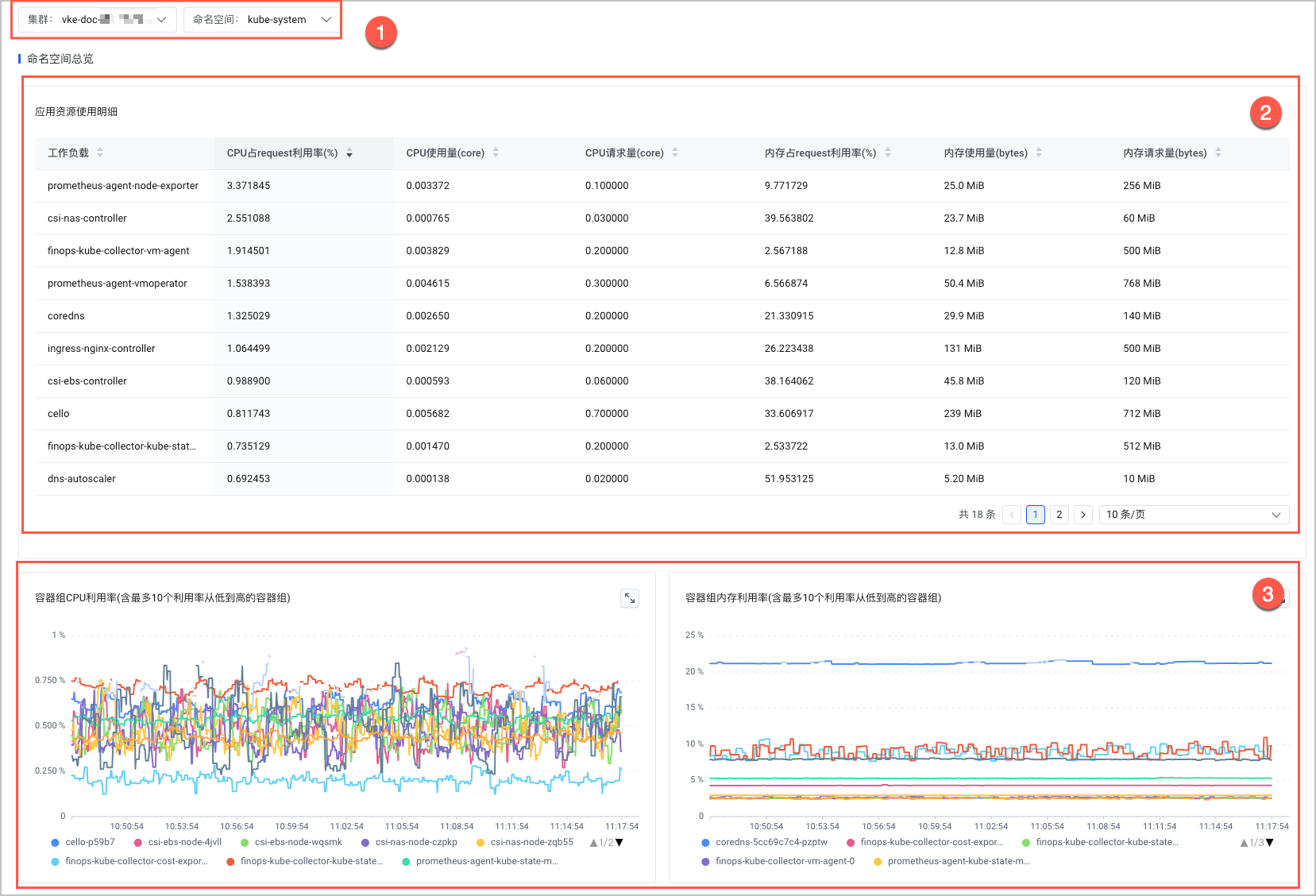This screenshot has height=896, width=1316.
Task: Toggle csi-ebs-node-4jvll series in CPU chart
Action: [177, 842]
